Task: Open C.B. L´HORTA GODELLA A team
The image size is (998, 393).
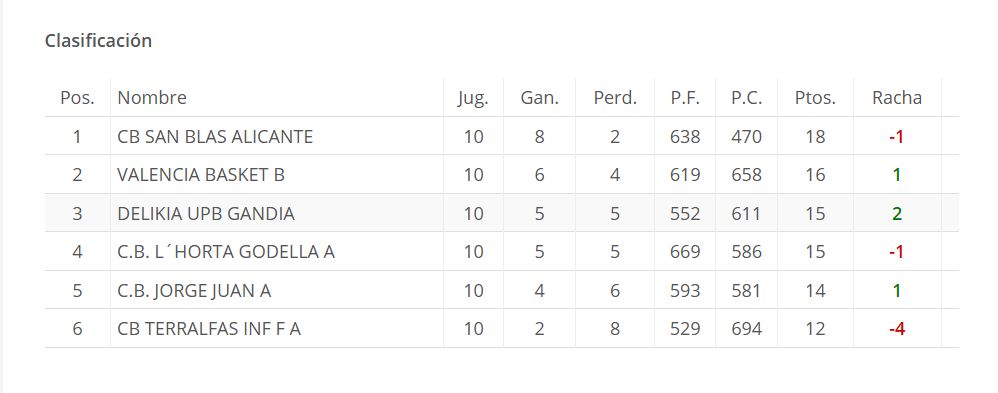Action: (226, 252)
